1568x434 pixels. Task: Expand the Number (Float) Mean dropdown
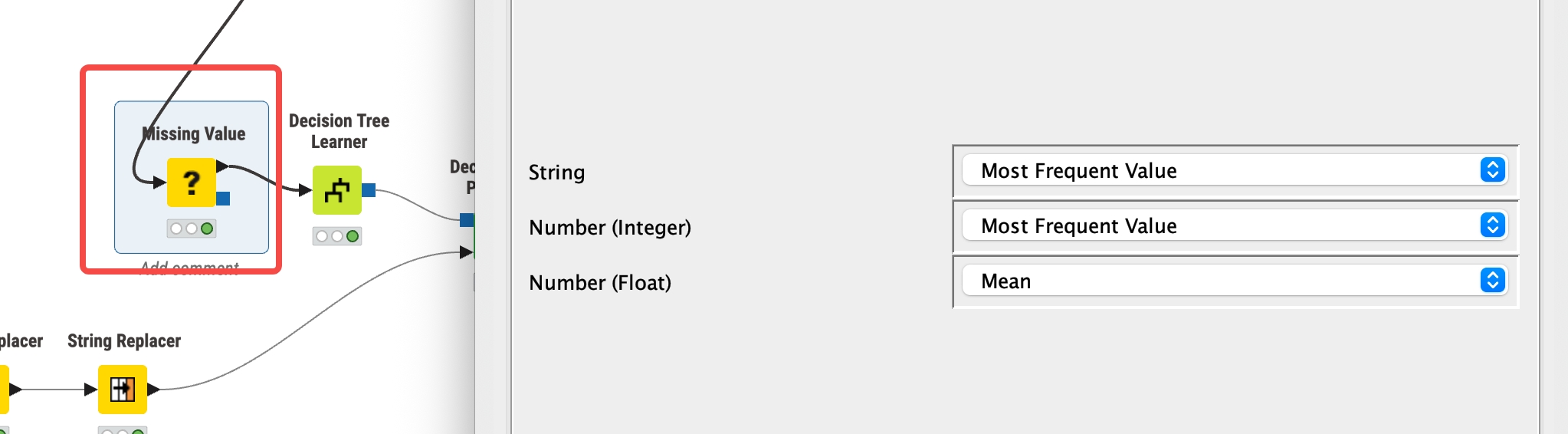point(1234,281)
